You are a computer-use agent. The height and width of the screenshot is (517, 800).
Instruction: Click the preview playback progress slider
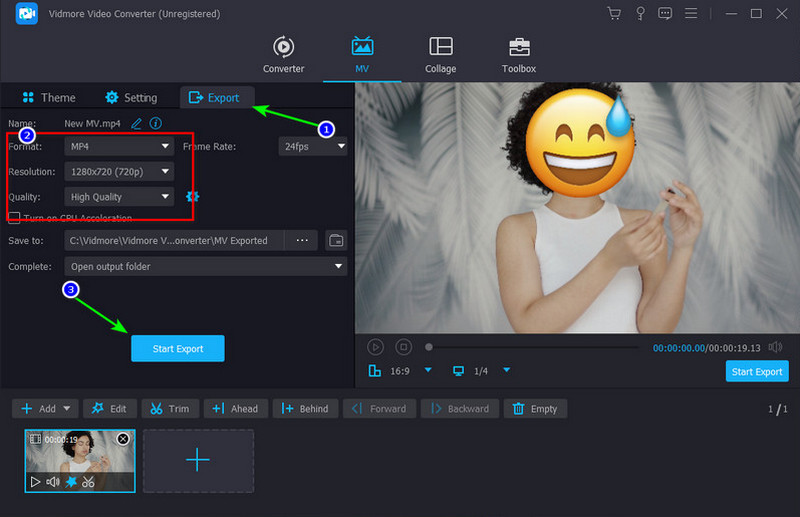(x=532, y=347)
